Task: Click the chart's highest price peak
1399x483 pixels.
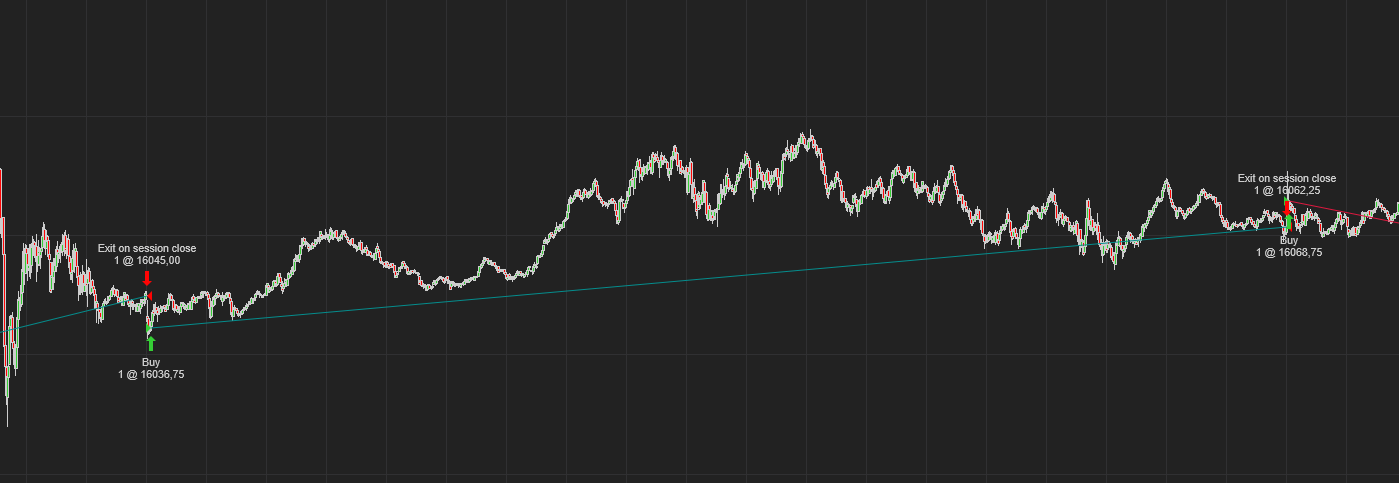Action: coord(806,134)
